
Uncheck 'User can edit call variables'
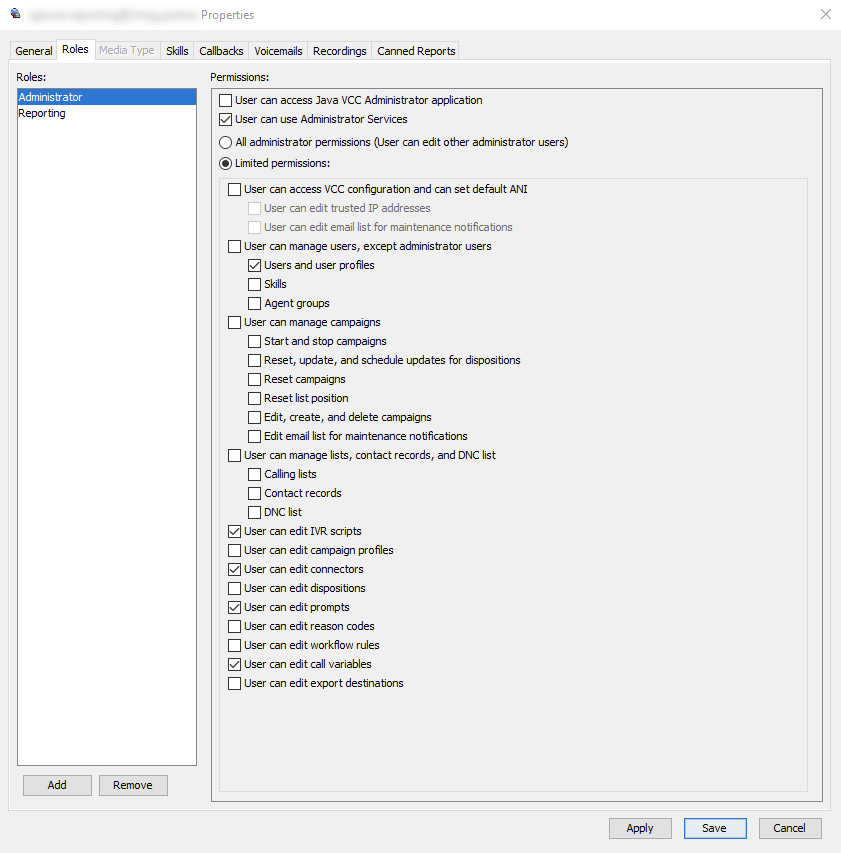(x=234, y=664)
